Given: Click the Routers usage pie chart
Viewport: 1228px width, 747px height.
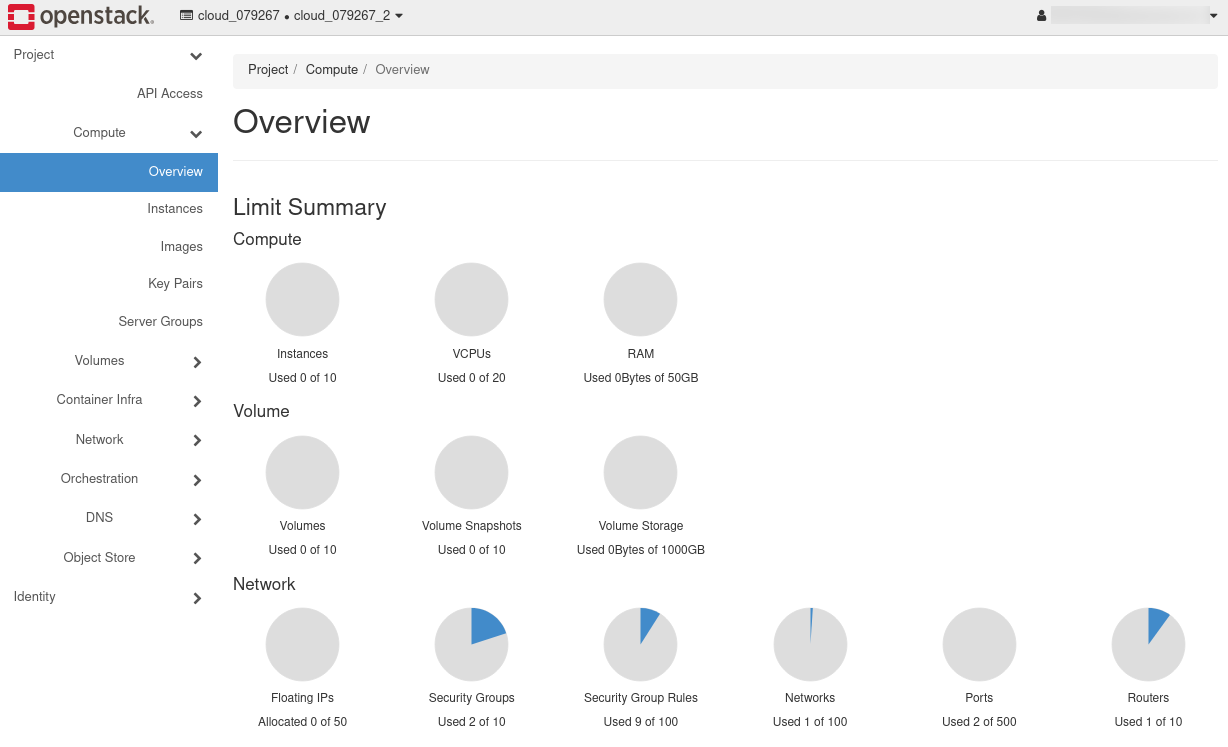Looking at the screenshot, I should point(1148,644).
